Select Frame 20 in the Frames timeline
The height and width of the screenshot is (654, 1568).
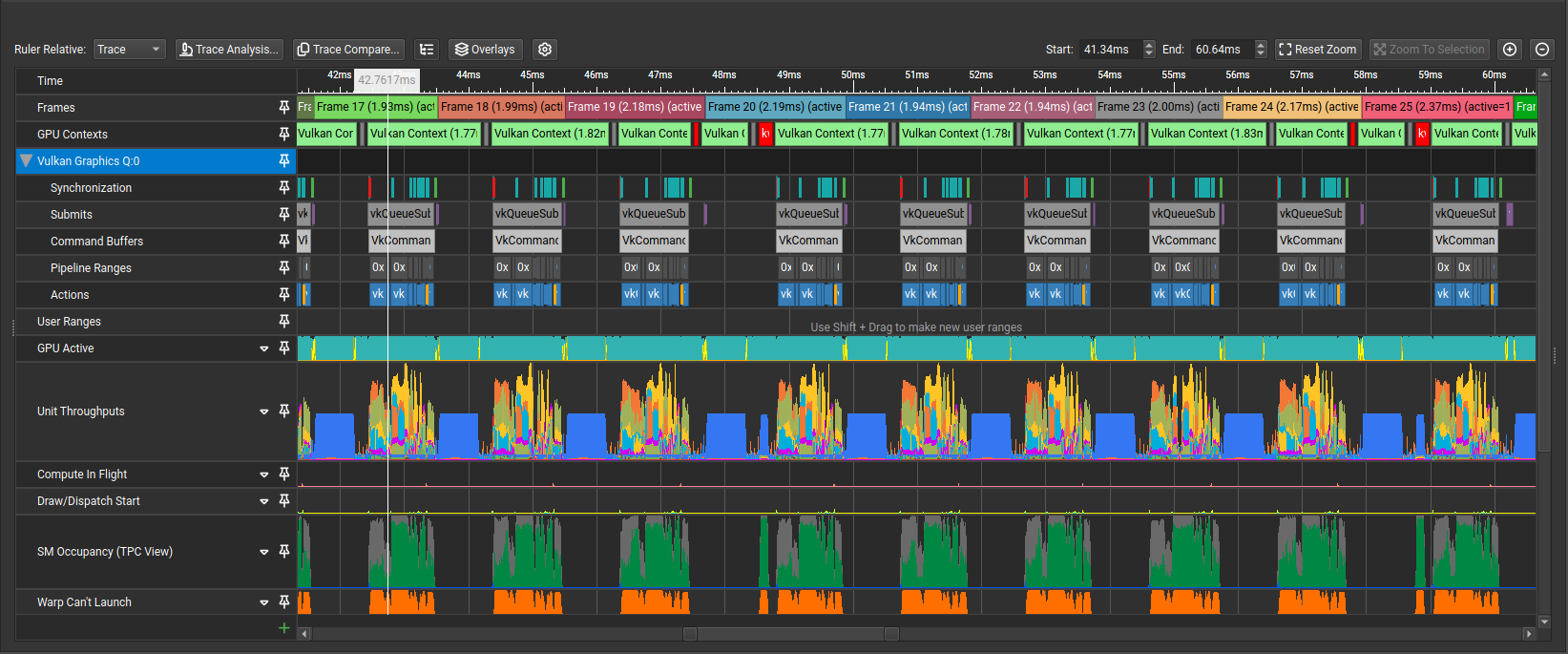[x=774, y=107]
